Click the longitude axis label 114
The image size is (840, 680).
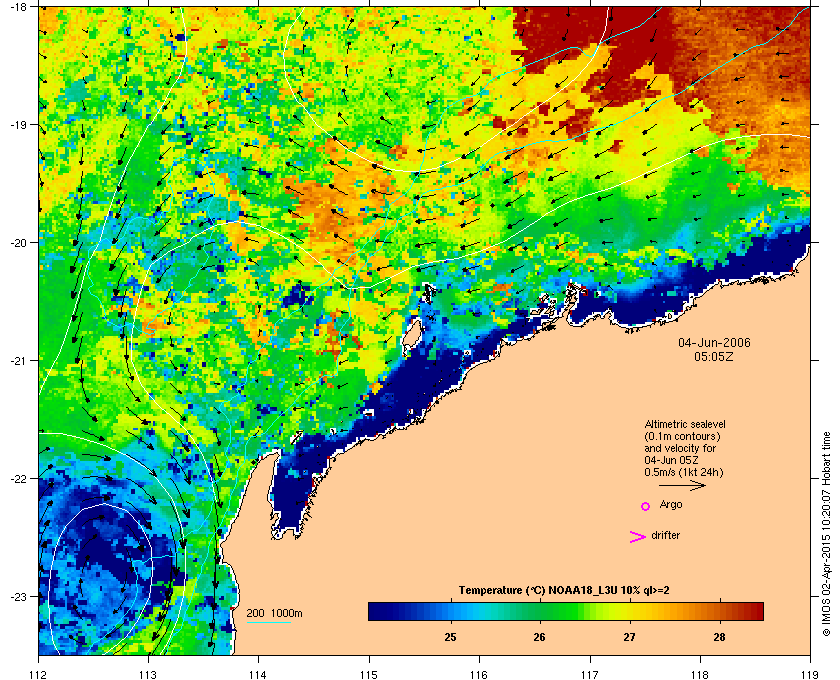click(258, 675)
